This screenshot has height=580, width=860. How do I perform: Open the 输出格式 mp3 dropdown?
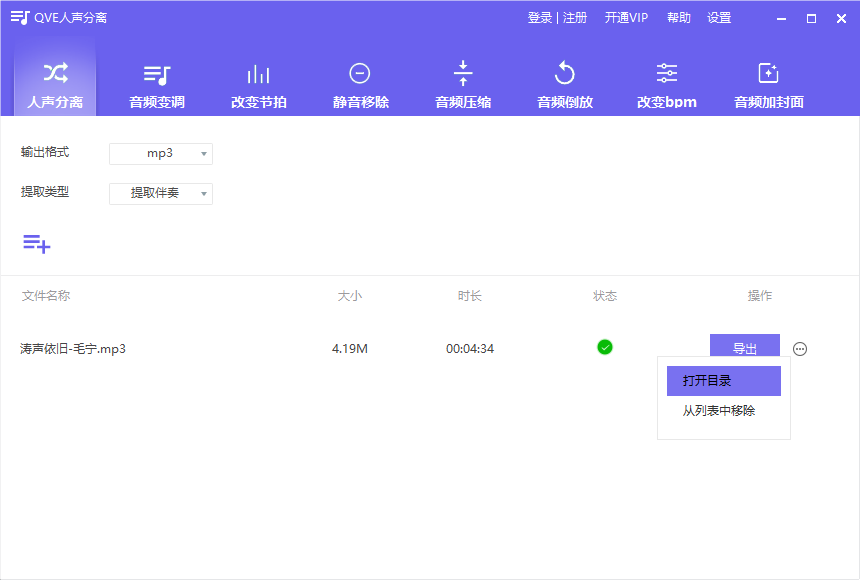tap(160, 153)
